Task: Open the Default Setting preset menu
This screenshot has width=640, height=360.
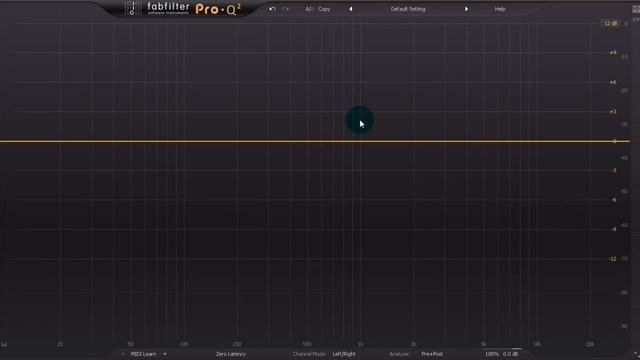Action: point(408,9)
